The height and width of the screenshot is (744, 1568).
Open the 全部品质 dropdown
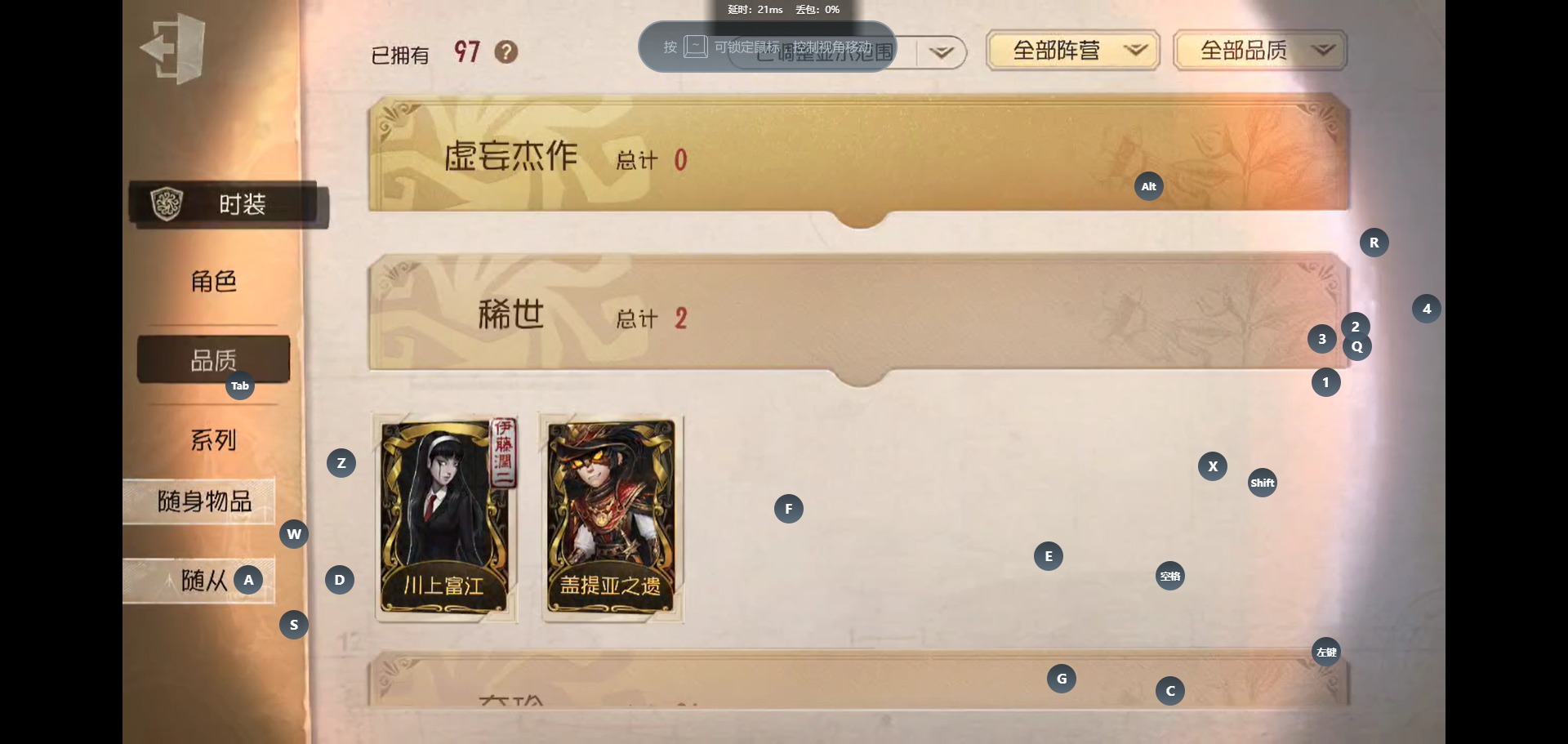pyautogui.click(x=1259, y=51)
